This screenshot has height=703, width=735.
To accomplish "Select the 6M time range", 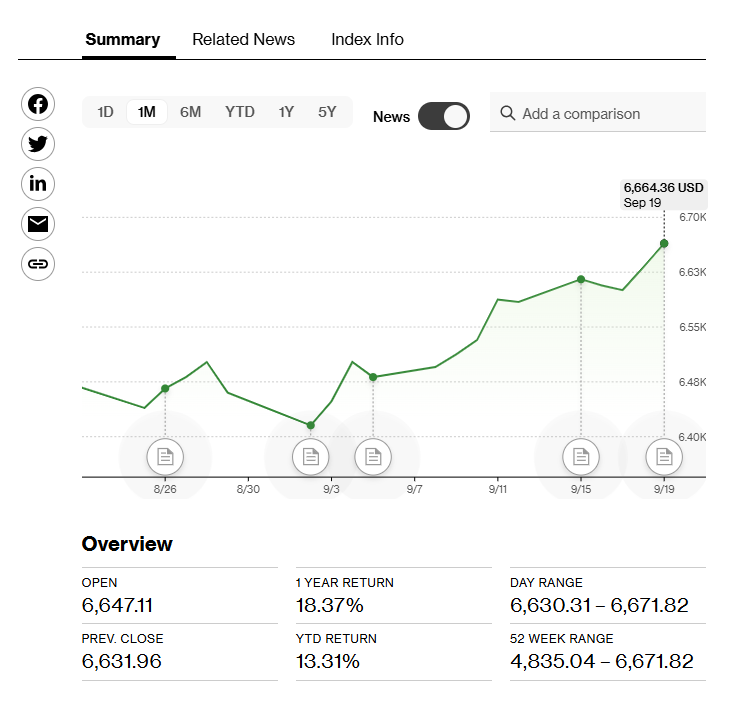I will (x=190, y=112).
